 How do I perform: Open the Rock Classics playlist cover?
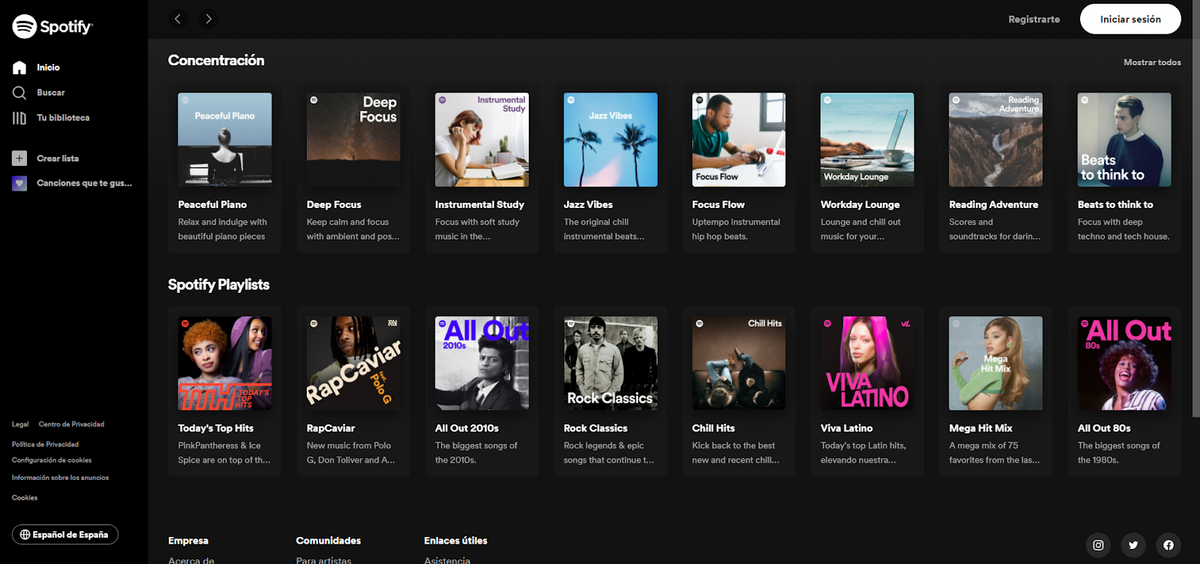[x=610, y=364]
